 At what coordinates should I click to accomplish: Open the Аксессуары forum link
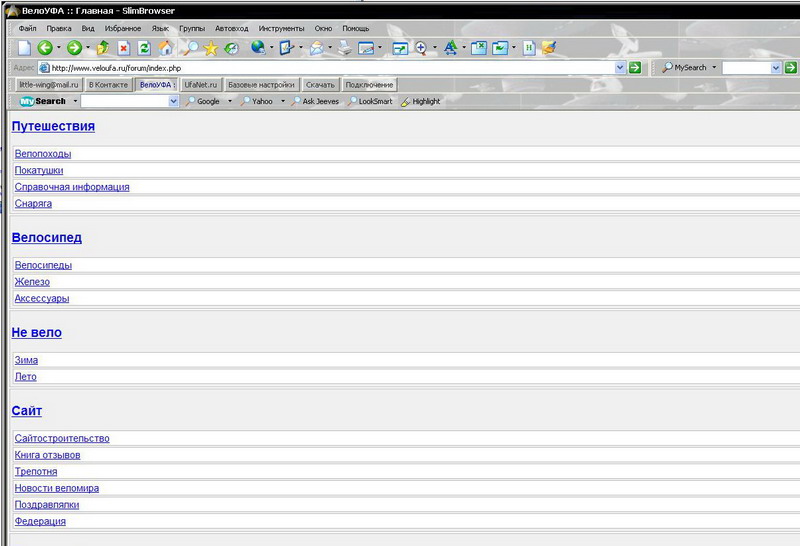click(42, 299)
